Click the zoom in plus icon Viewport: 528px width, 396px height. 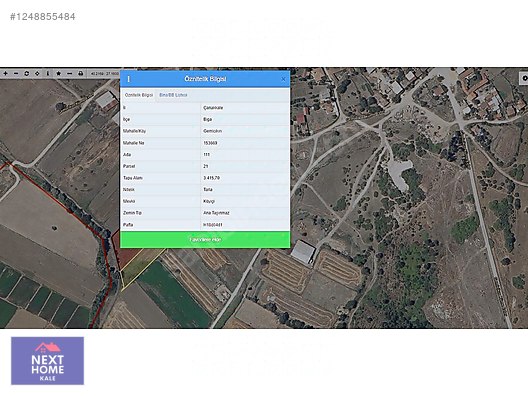(x=5, y=73)
